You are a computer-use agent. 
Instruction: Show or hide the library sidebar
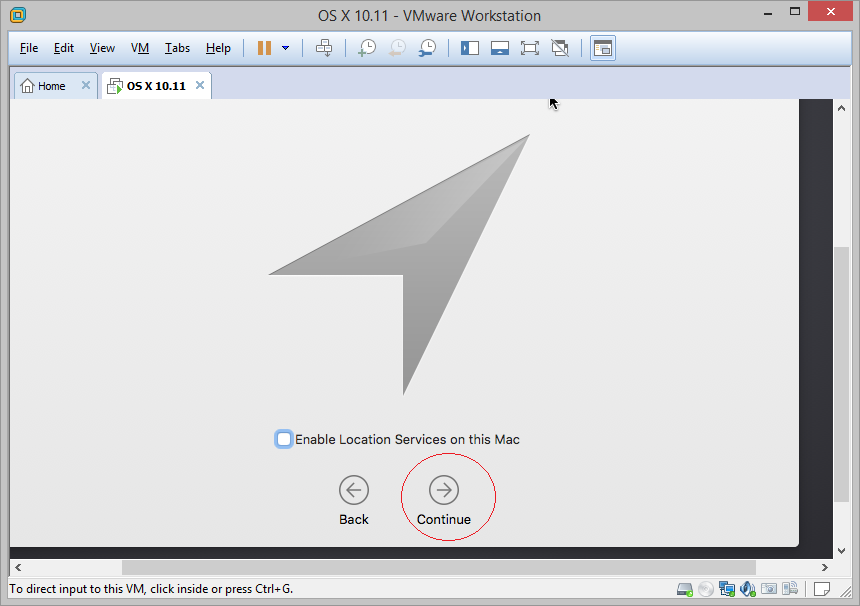click(470, 48)
